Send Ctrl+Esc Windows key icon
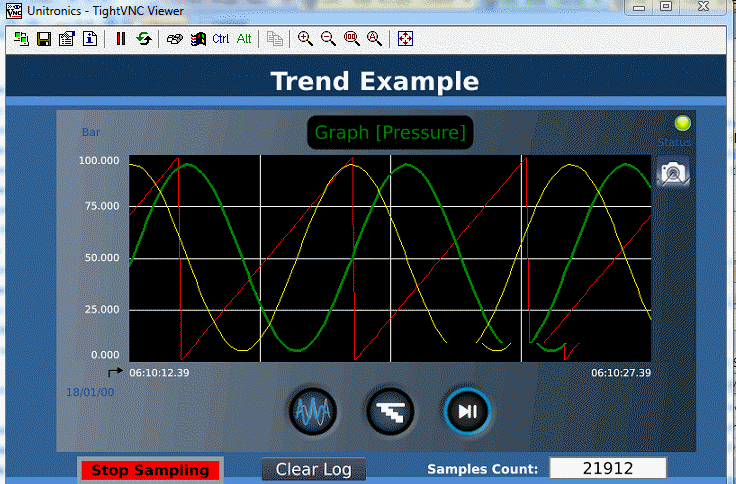736x484 pixels. point(197,39)
